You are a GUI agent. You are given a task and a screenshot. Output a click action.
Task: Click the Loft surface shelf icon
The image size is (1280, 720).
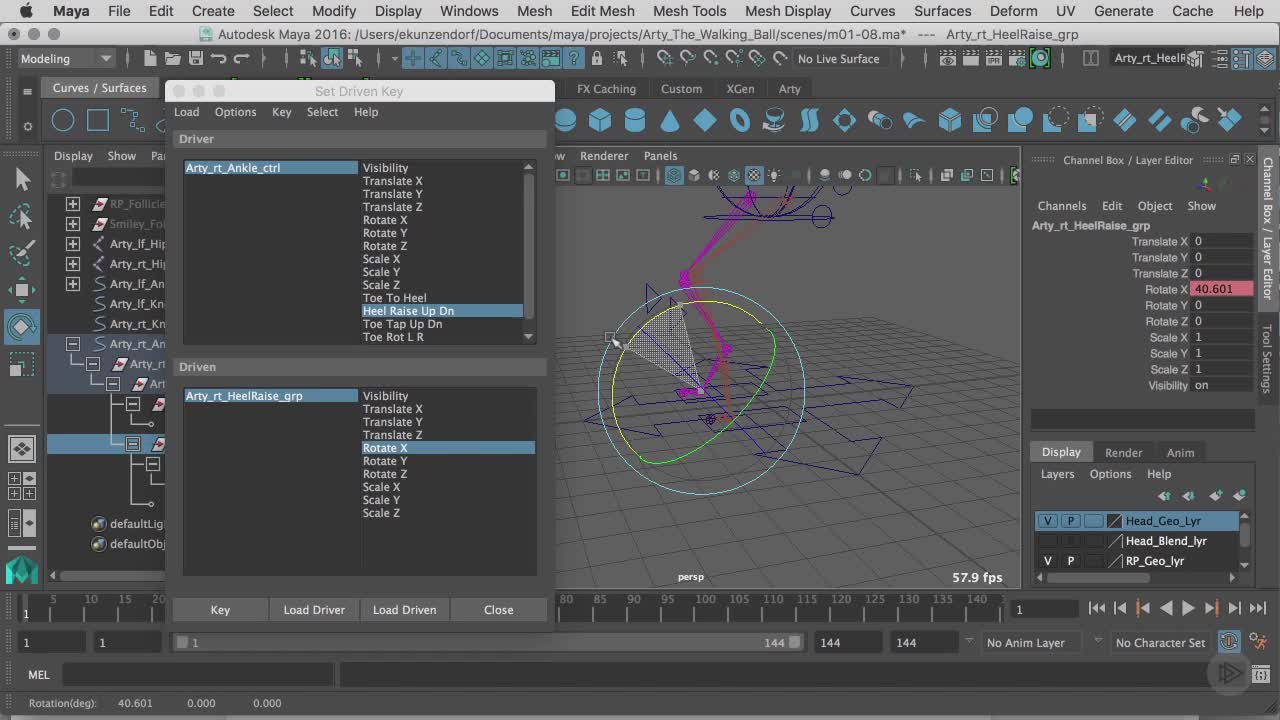click(x=810, y=121)
